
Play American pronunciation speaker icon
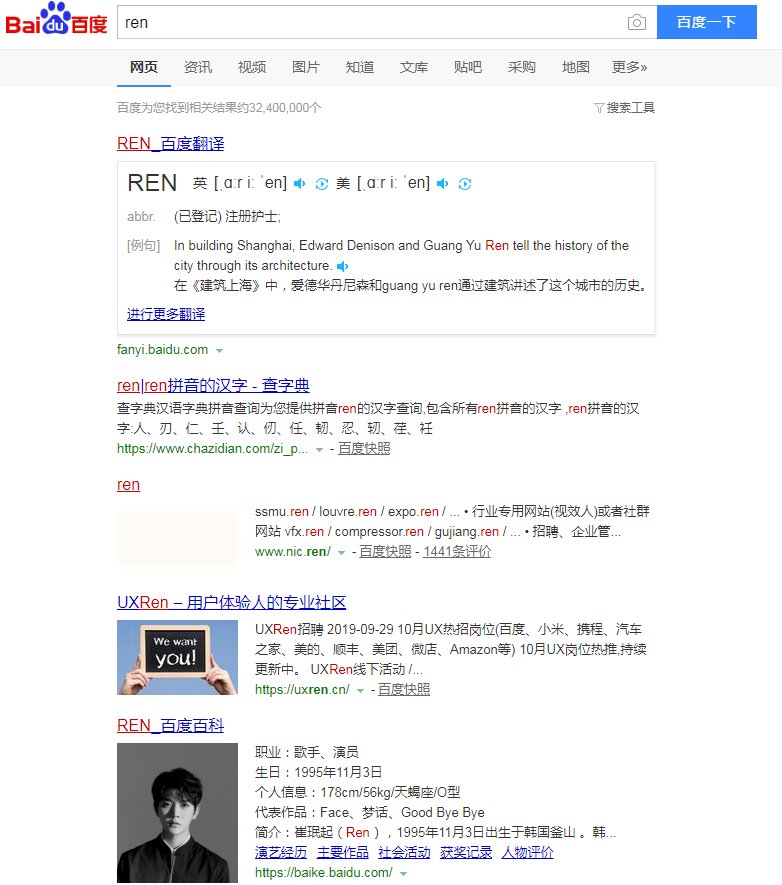(443, 183)
